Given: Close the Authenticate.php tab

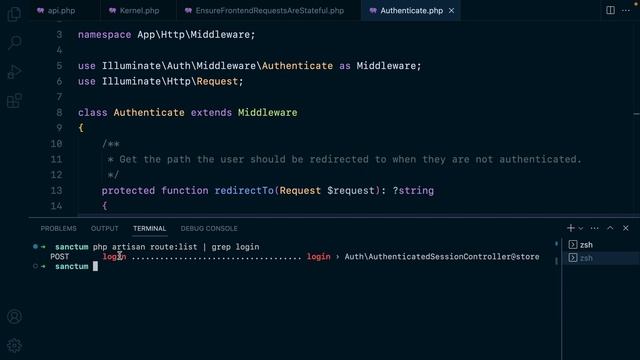Looking at the screenshot, I should coord(451,11).
